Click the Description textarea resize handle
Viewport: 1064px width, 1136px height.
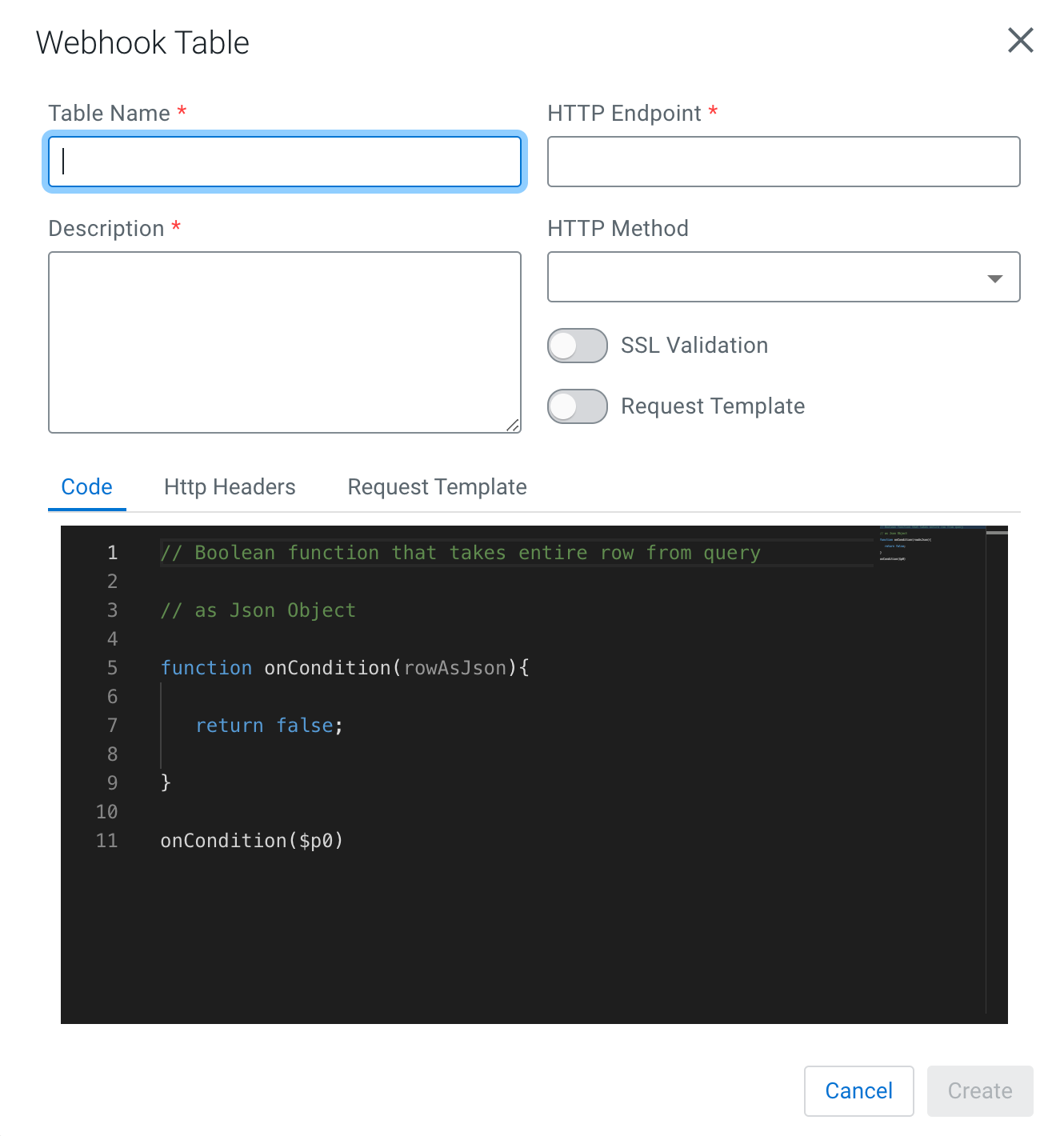(x=514, y=426)
